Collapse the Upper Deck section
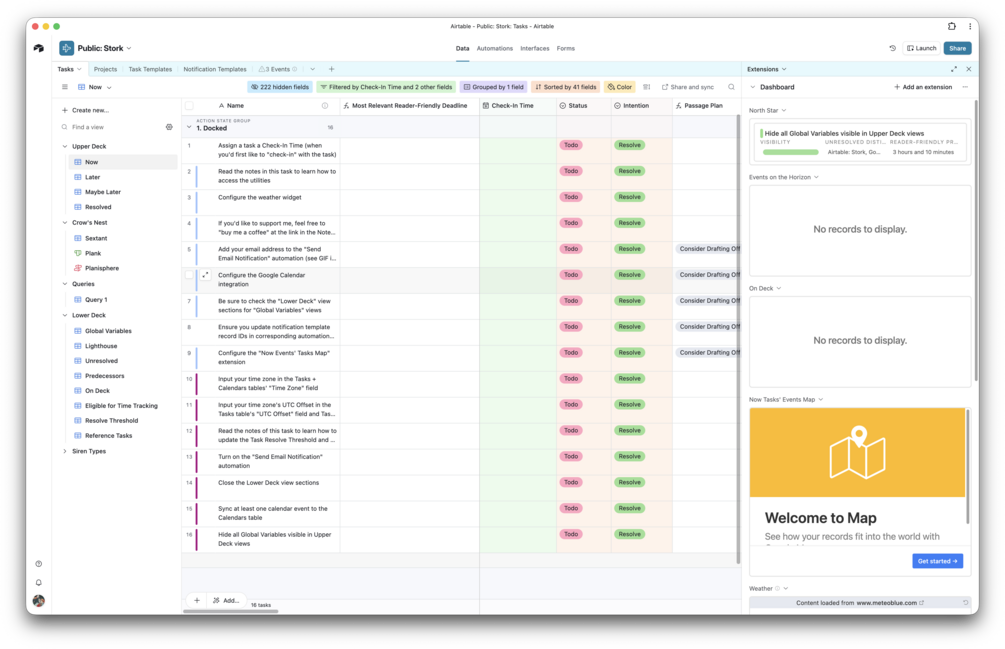Image resolution: width=1005 pixels, height=649 pixels. click(x=65, y=146)
